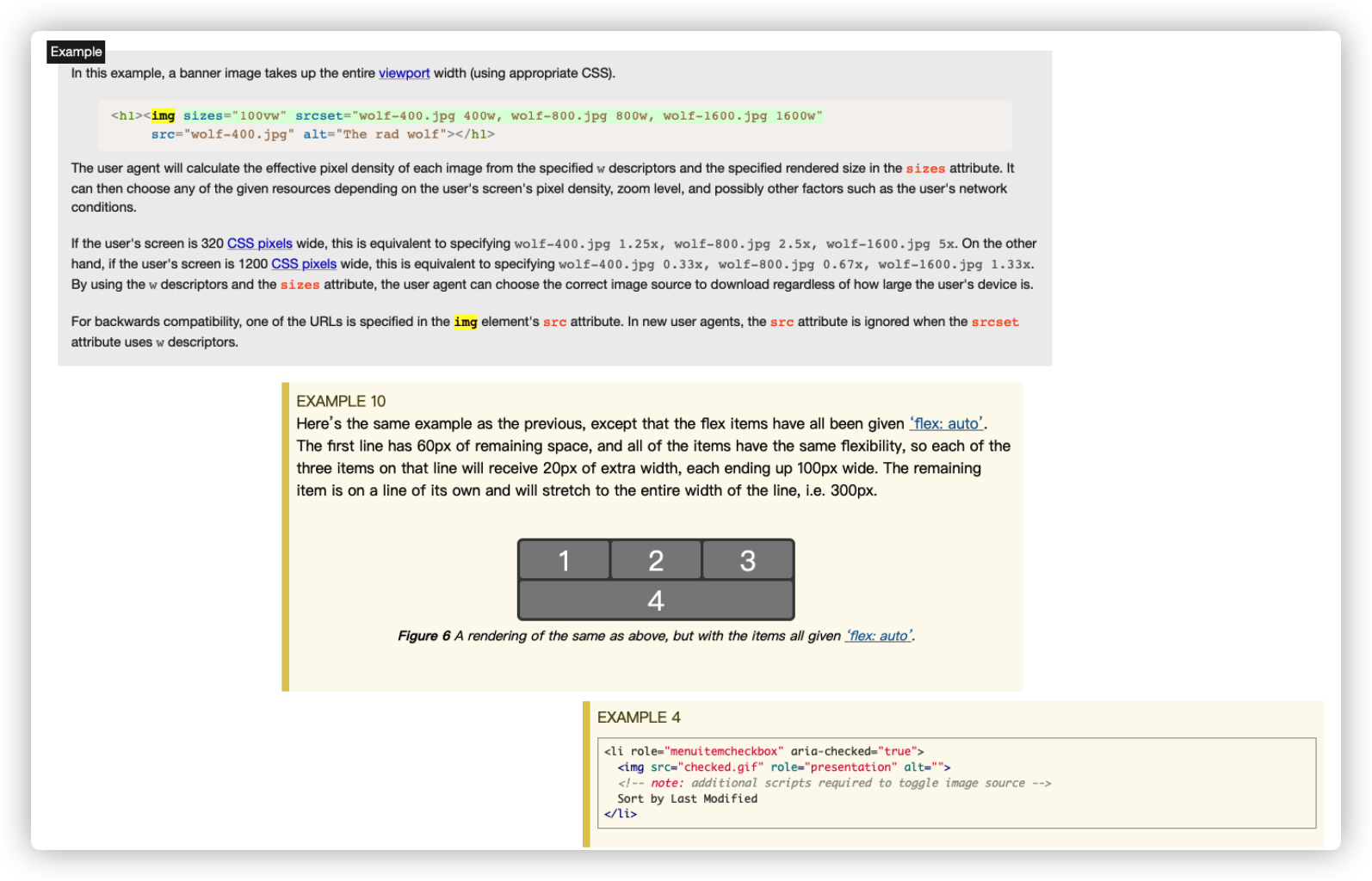The height and width of the screenshot is (881, 1372).
Task: Click 'wolf-400.jpg 1.25x' inline code text
Action: pyautogui.click(x=590, y=244)
